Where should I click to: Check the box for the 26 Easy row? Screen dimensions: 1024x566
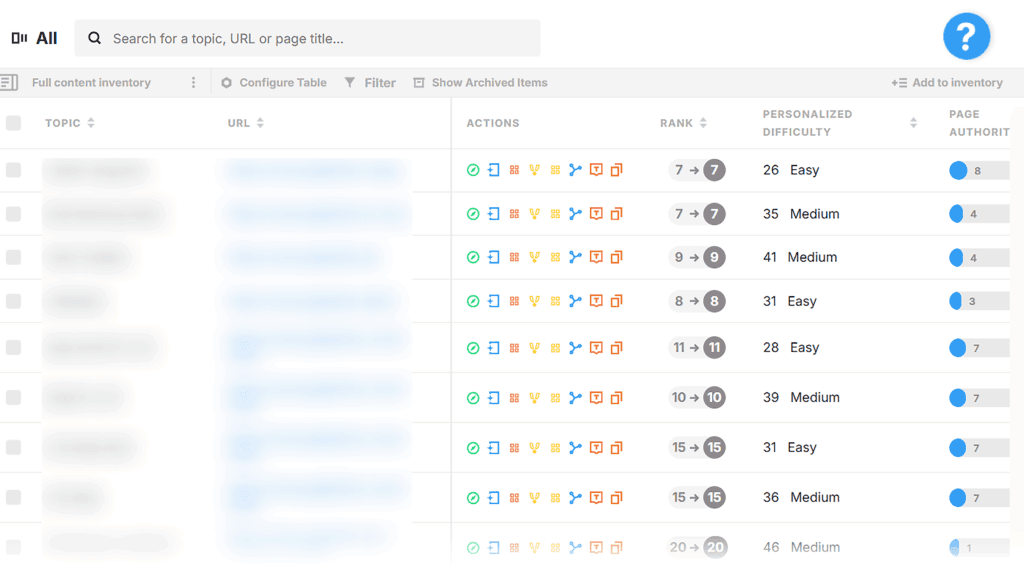(x=13, y=170)
